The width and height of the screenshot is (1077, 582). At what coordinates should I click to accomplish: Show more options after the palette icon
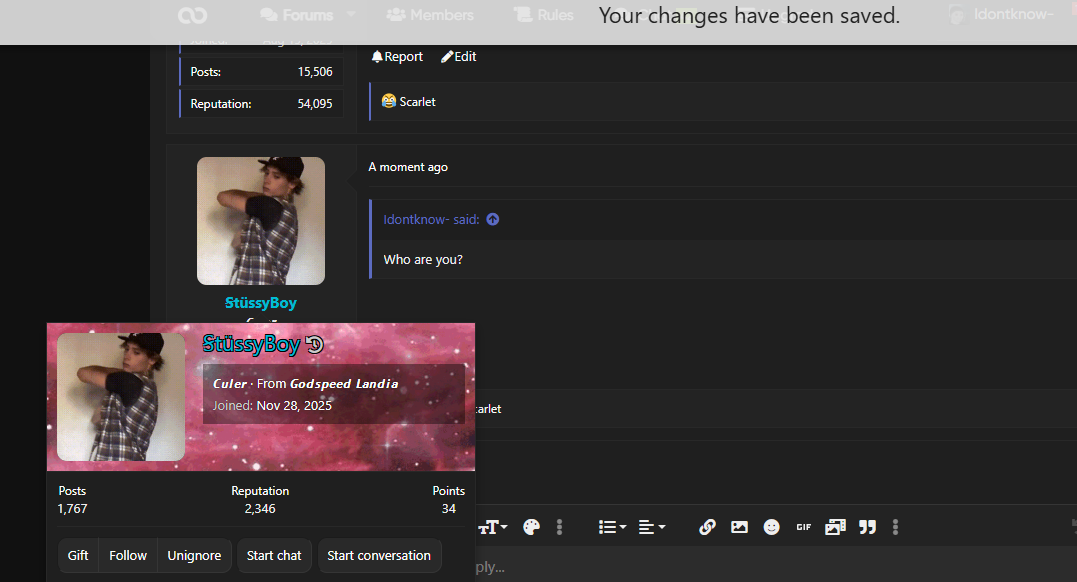(x=559, y=527)
